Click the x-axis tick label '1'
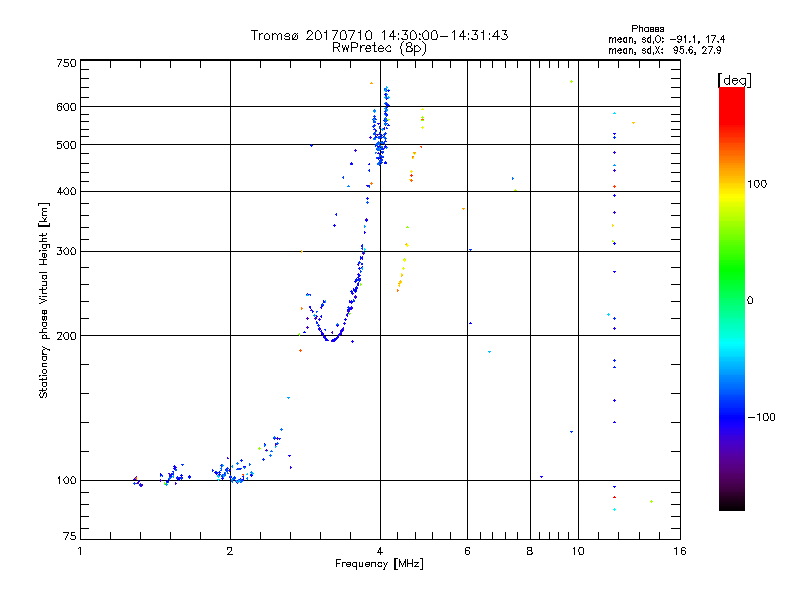 [x=80, y=551]
